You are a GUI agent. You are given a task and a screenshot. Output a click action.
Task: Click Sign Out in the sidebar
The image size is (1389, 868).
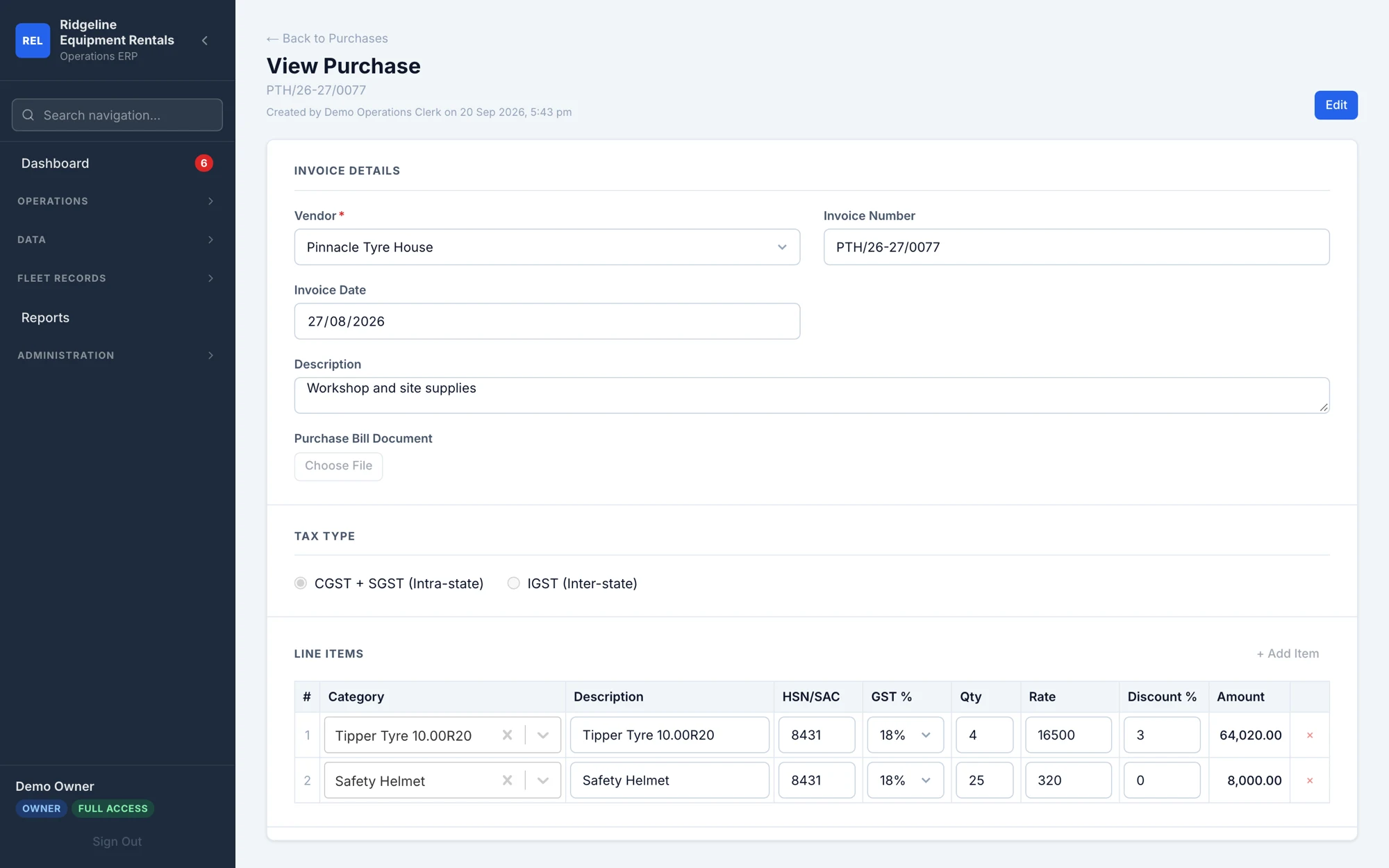(x=117, y=841)
